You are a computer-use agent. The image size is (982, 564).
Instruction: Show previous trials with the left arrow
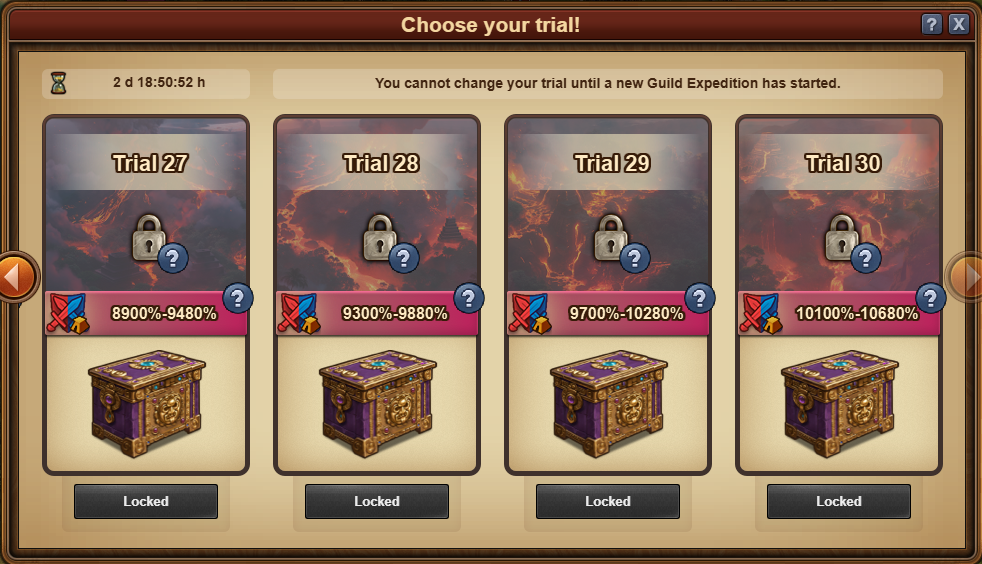tap(15, 277)
